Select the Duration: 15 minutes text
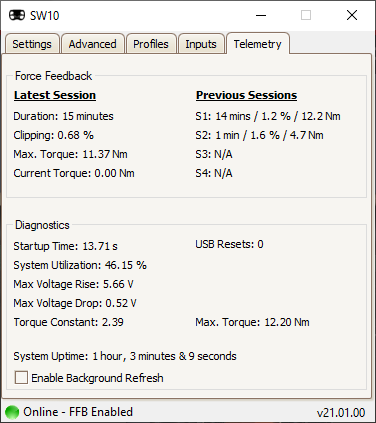The image size is (376, 423). (x=63, y=116)
